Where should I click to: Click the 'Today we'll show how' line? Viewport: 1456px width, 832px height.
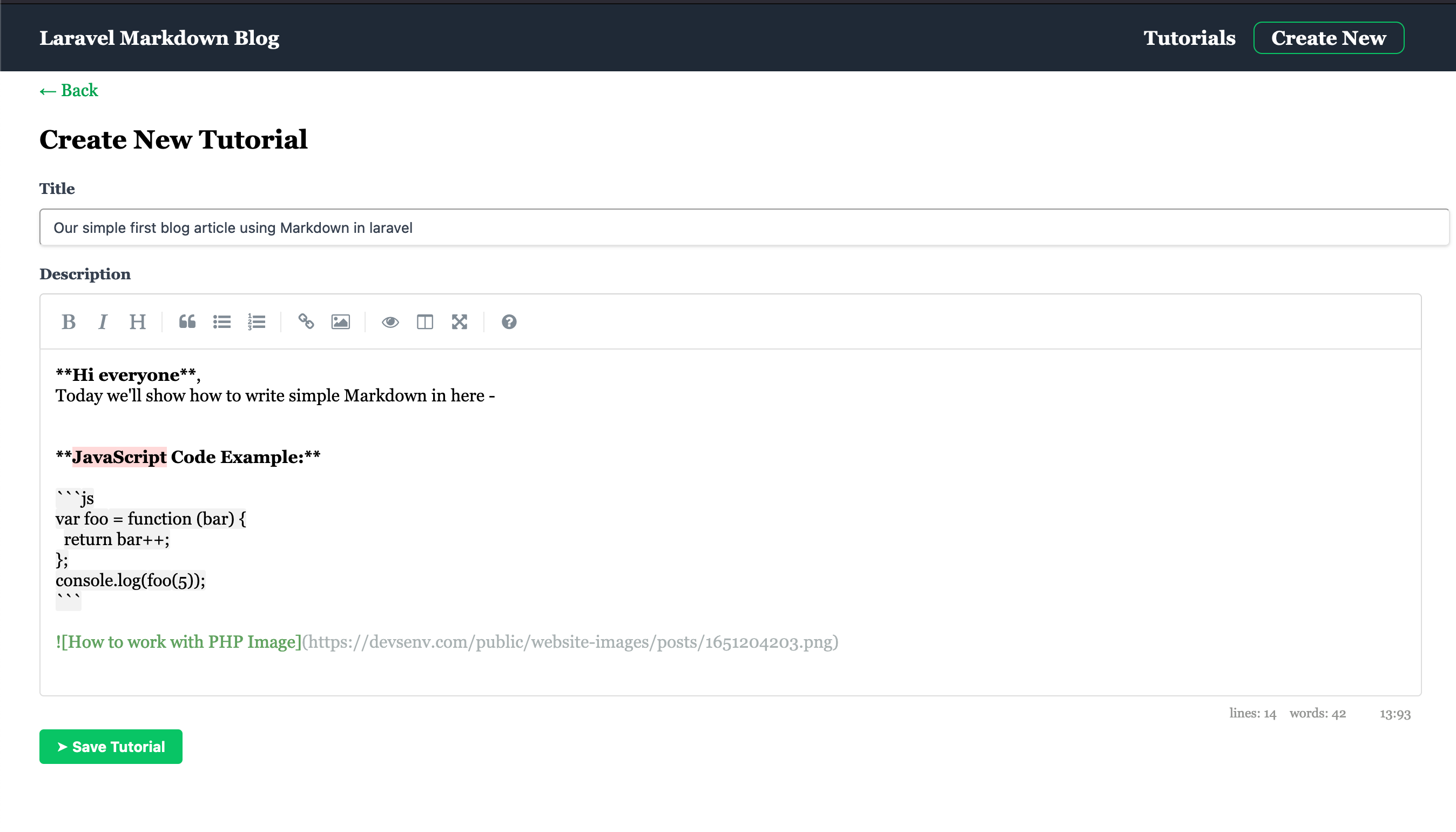tap(275, 395)
